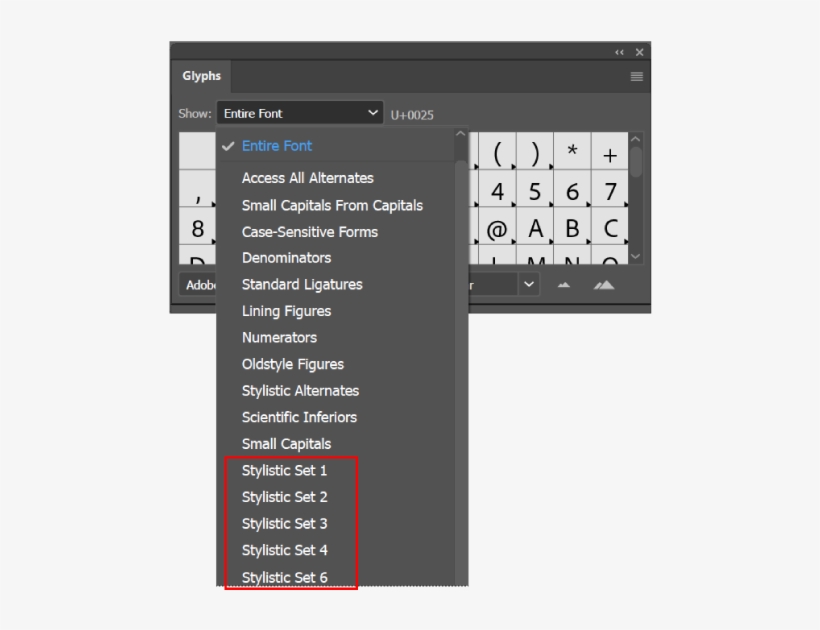Select Oldstyle Figures
This screenshot has width=820, height=630.
(294, 364)
